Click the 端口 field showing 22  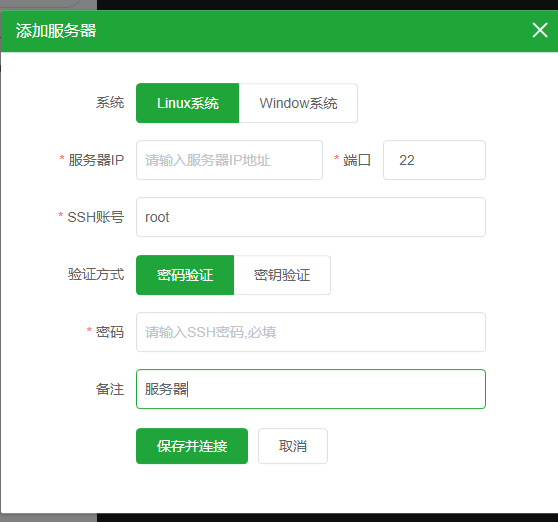434,160
